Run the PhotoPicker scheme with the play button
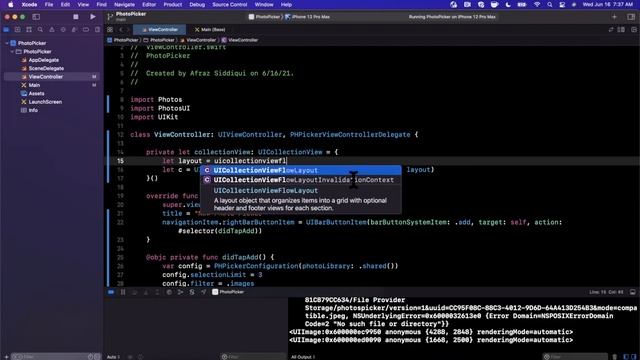This screenshot has width=640, height=360. click(x=93, y=17)
